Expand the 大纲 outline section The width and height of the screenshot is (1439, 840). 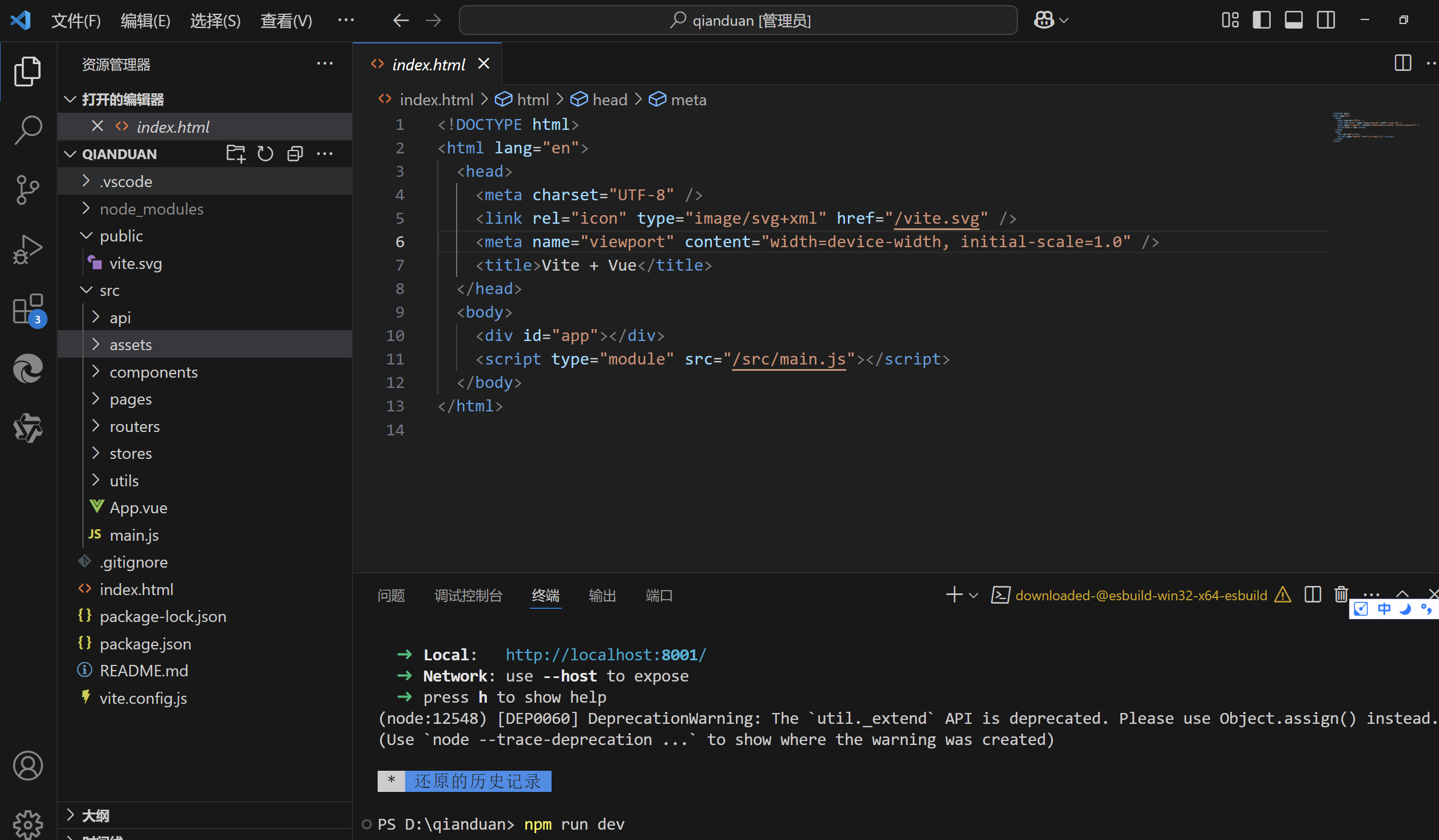point(204,815)
